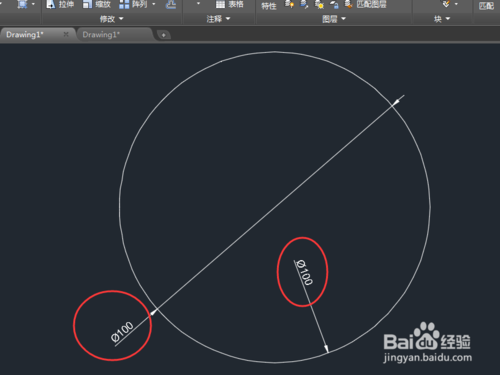Click 匹配图层 (Match Layer)

tap(372, 4)
